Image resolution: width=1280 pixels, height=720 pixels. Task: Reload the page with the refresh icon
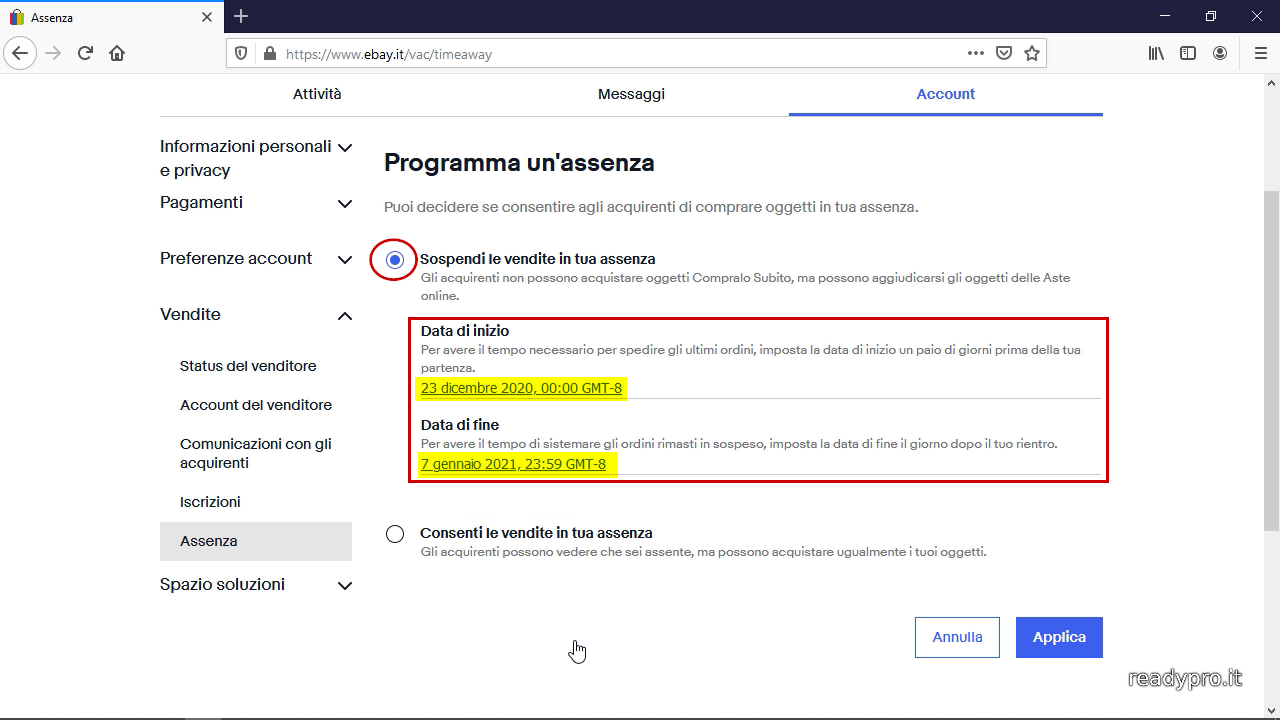pos(85,54)
